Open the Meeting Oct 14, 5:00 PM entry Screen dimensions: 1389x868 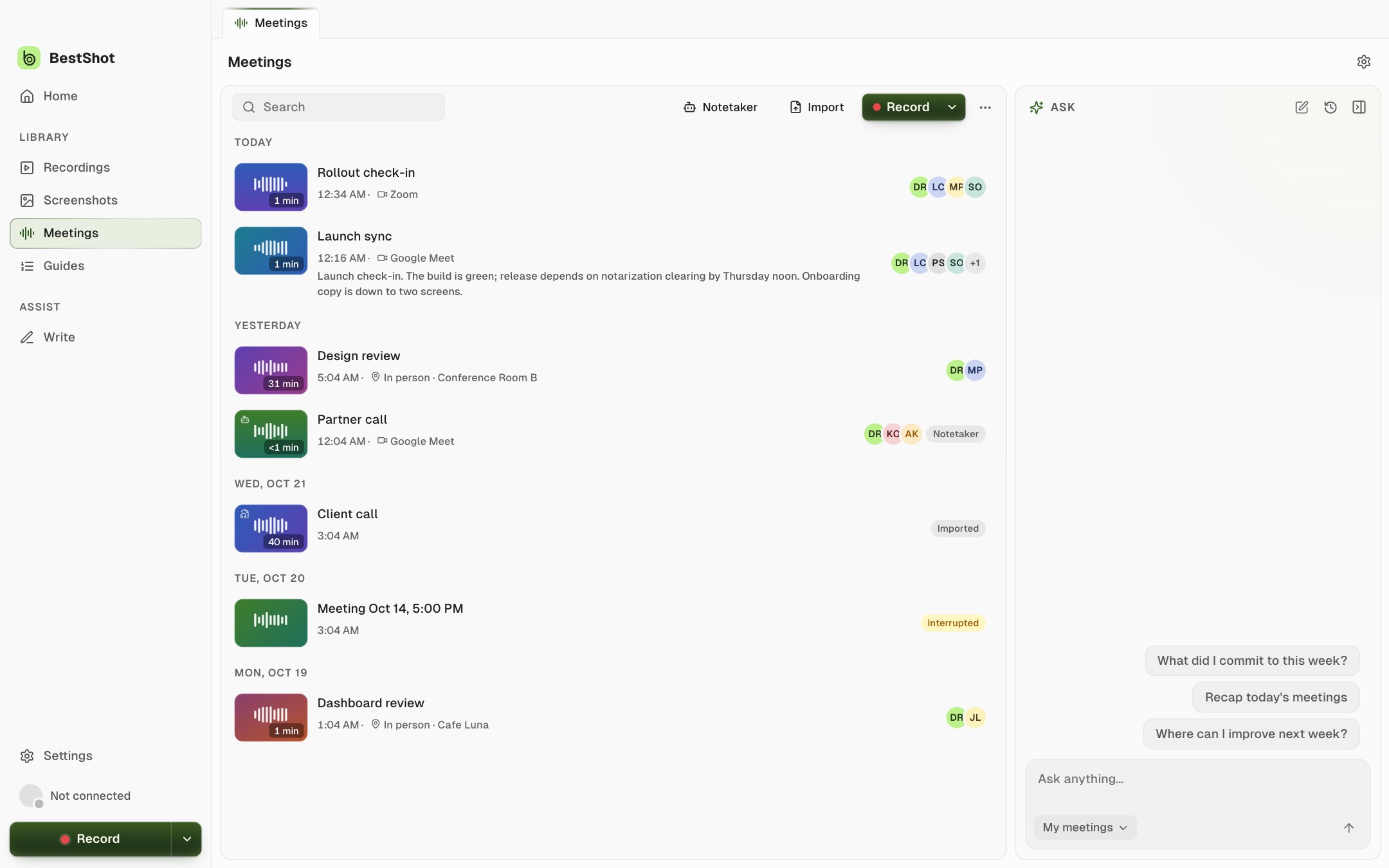pyautogui.click(x=610, y=623)
